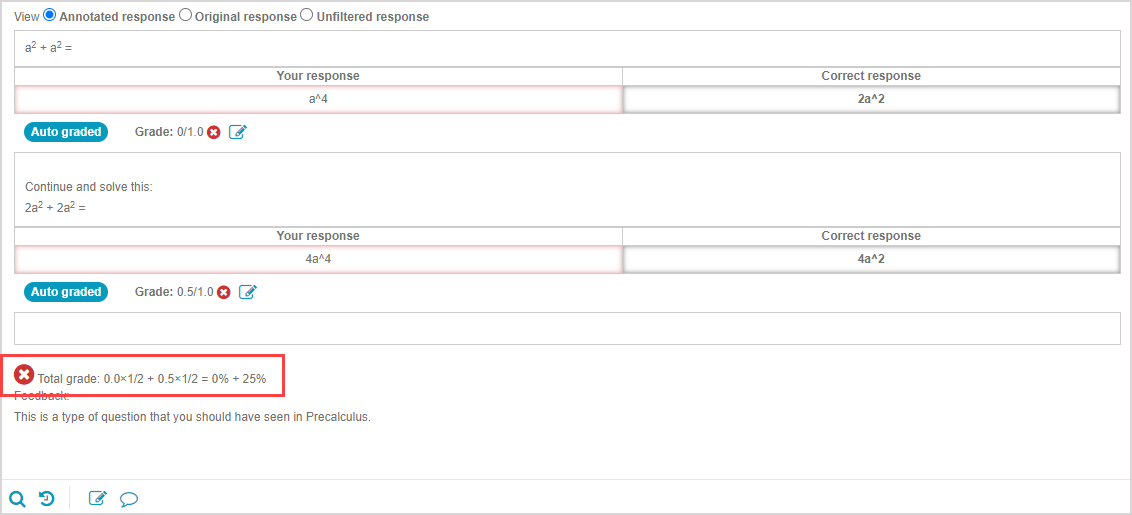Image resolution: width=1132 pixels, height=515 pixels.
Task: Click the 2a^2 correct response field
Action: tap(870, 99)
